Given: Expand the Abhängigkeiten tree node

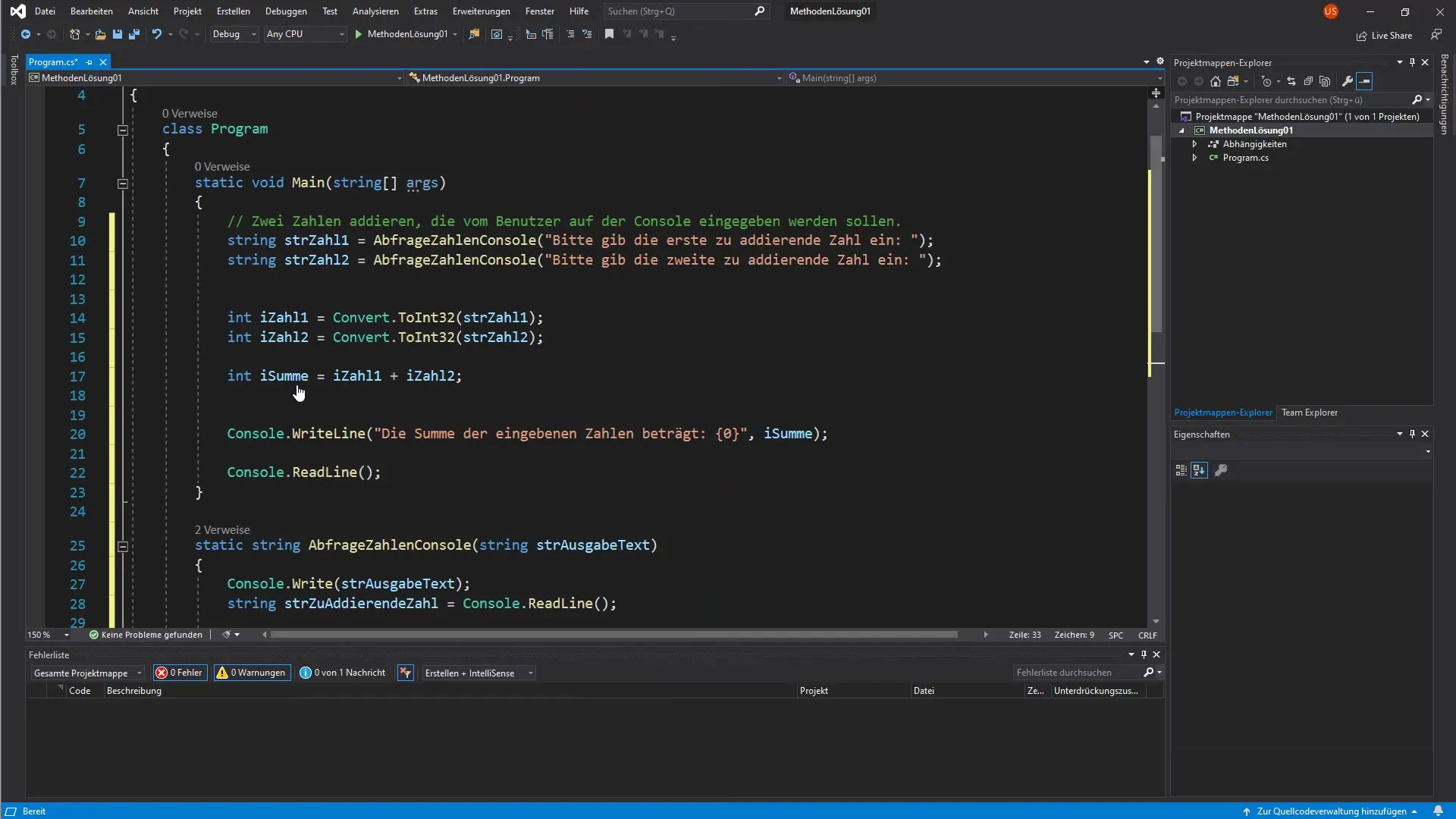Looking at the screenshot, I should coord(1194,144).
